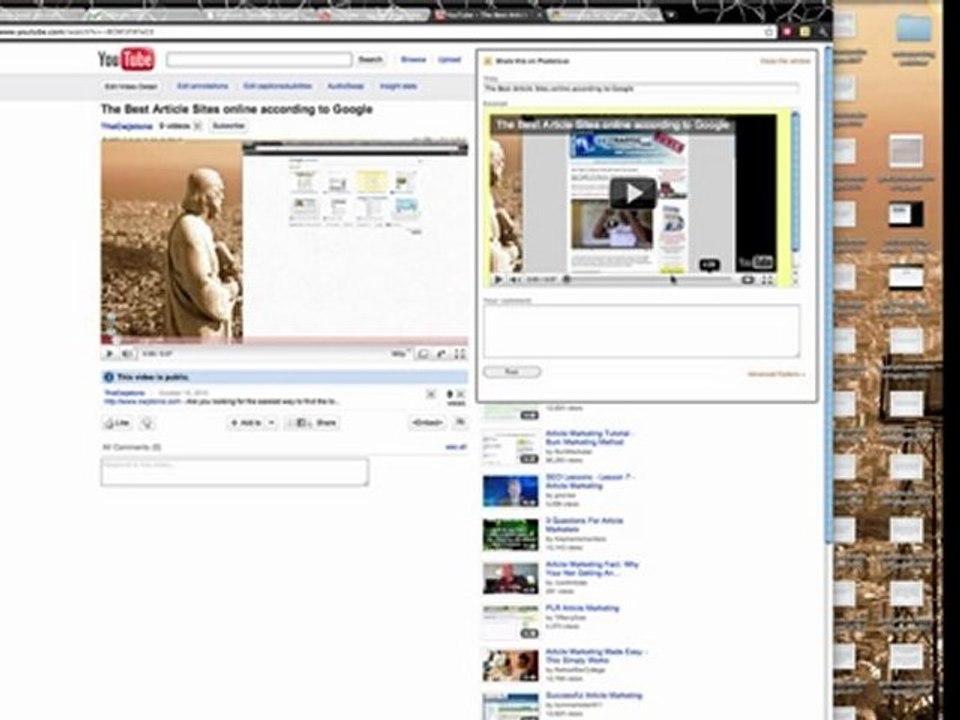Click the Search button

pyautogui.click(x=370, y=59)
